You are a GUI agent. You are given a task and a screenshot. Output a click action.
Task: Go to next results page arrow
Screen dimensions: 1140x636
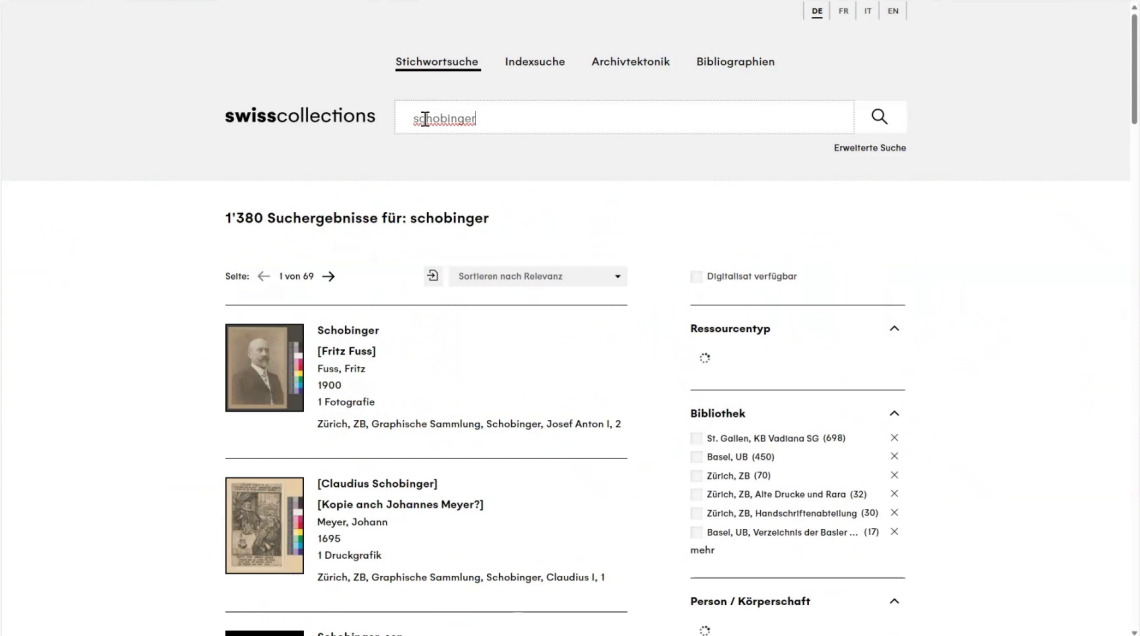328,277
